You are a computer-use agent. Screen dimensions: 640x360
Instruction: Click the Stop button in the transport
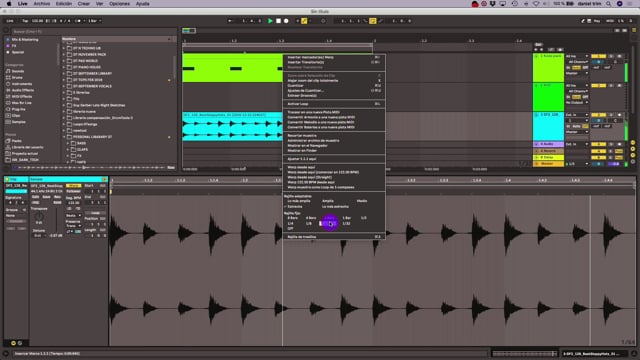click(278, 21)
